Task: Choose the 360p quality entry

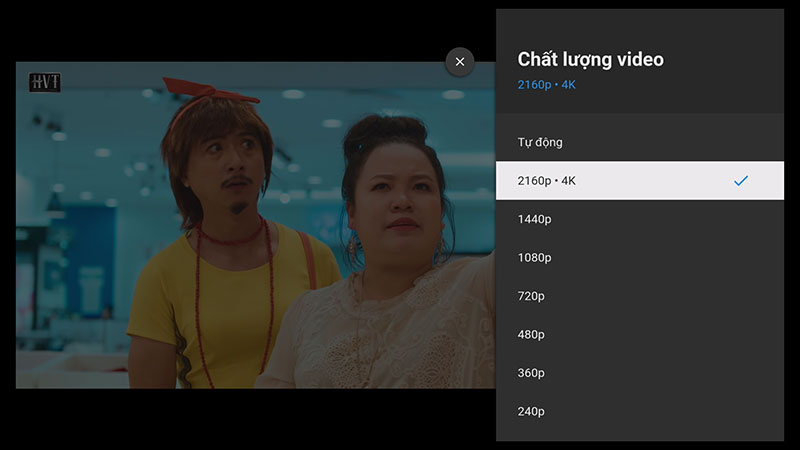Action: (x=640, y=373)
